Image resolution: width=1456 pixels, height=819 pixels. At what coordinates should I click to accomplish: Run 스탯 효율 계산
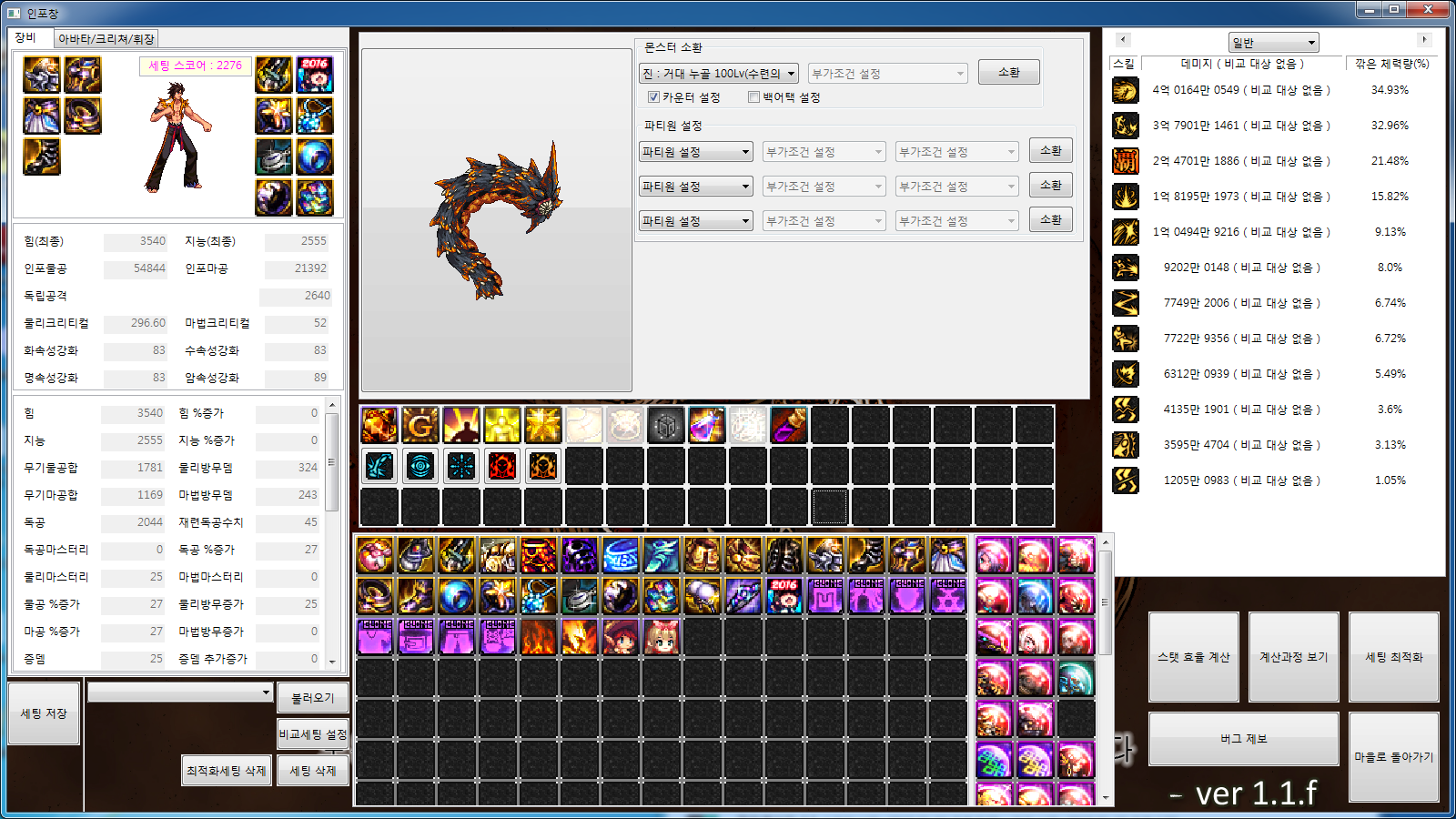(x=1193, y=657)
